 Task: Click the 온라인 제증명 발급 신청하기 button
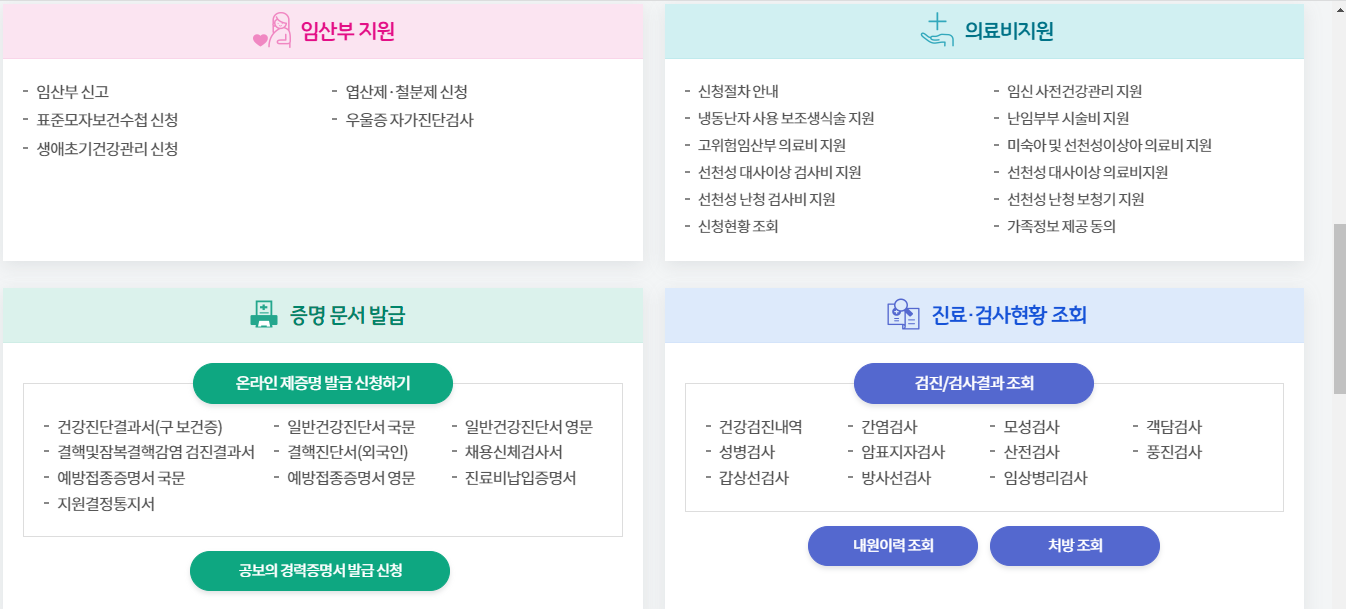pyautogui.click(x=319, y=383)
